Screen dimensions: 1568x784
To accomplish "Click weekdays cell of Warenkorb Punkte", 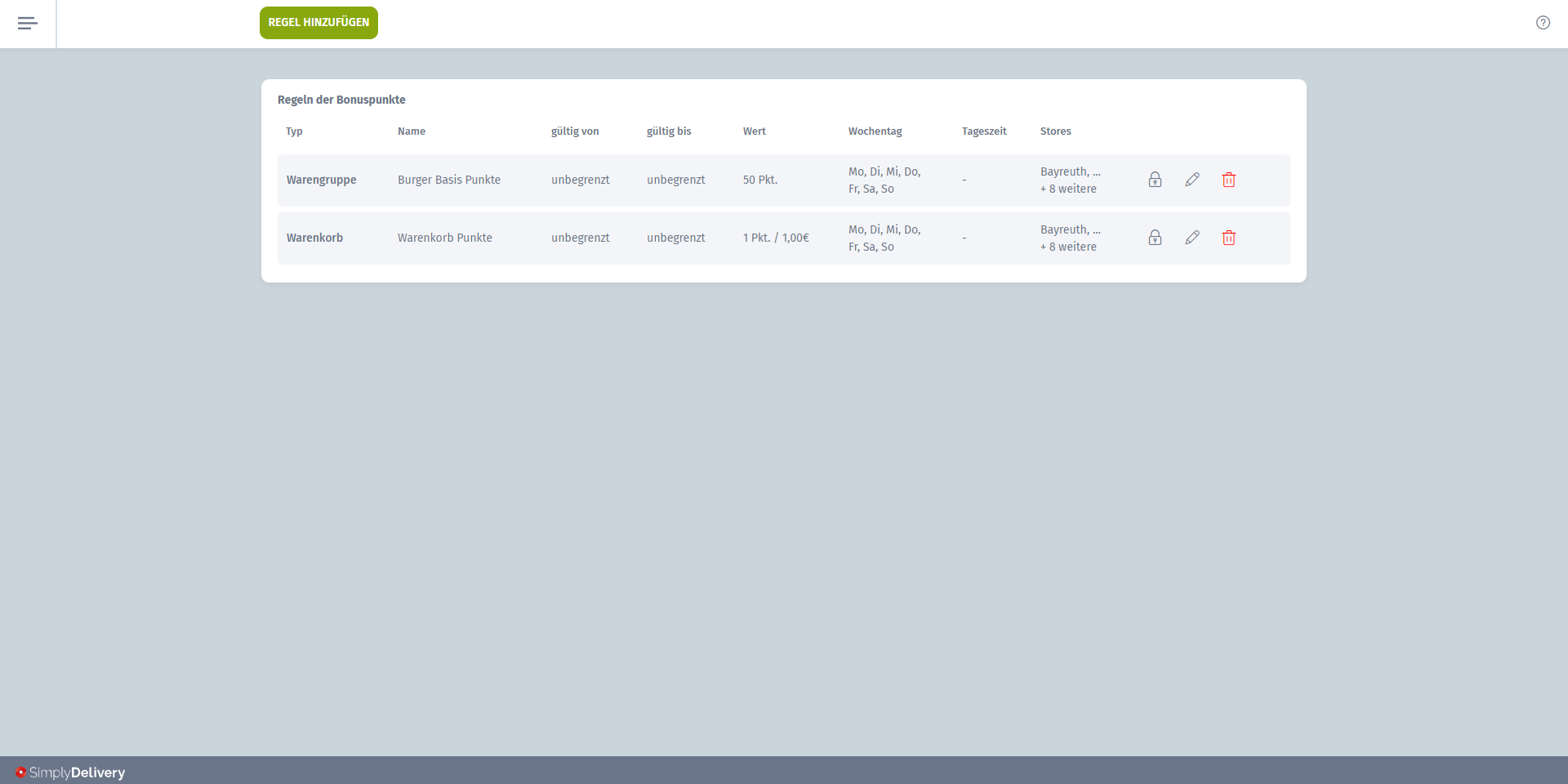I will 884,238.
